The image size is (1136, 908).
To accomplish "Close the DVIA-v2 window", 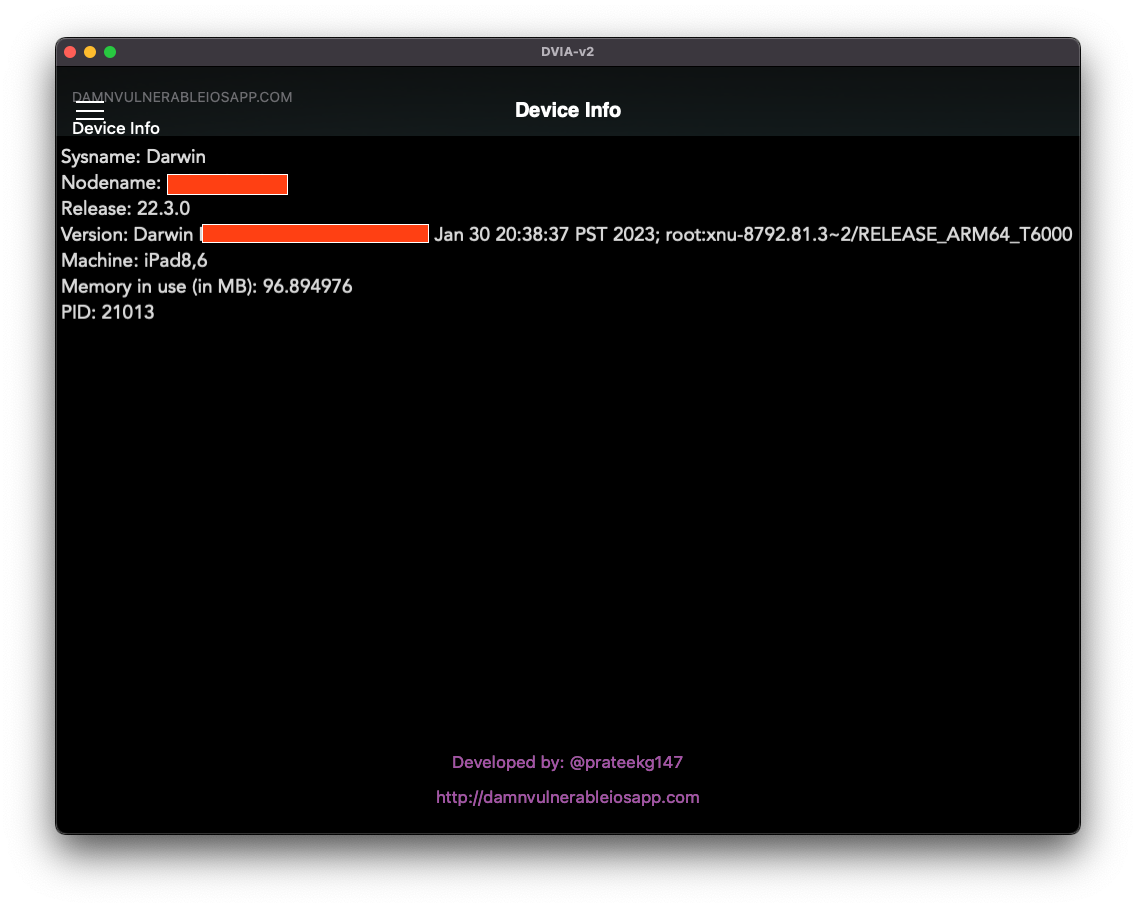I will (70, 52).
